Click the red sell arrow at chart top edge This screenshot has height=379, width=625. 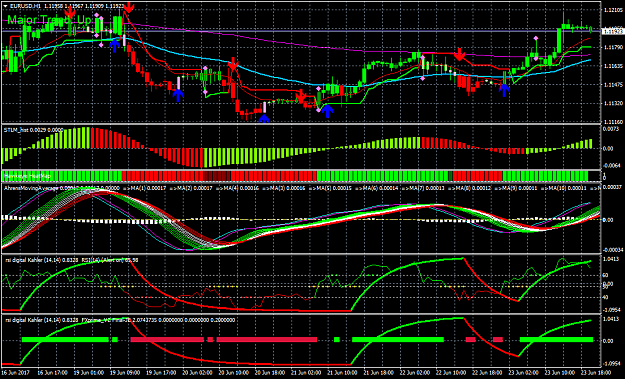[128, 6]
